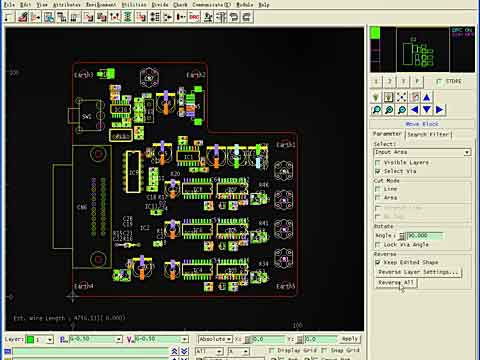Open the Utilities menu
480x360 pixels.
[134, 5]
